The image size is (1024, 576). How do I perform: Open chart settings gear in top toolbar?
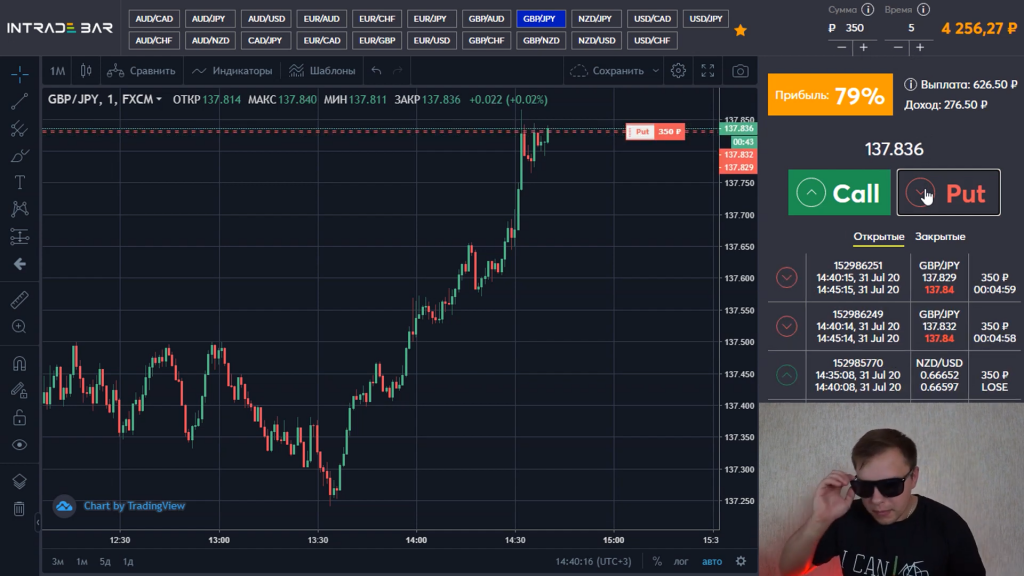pyautogui.click(x=678, y=71)
